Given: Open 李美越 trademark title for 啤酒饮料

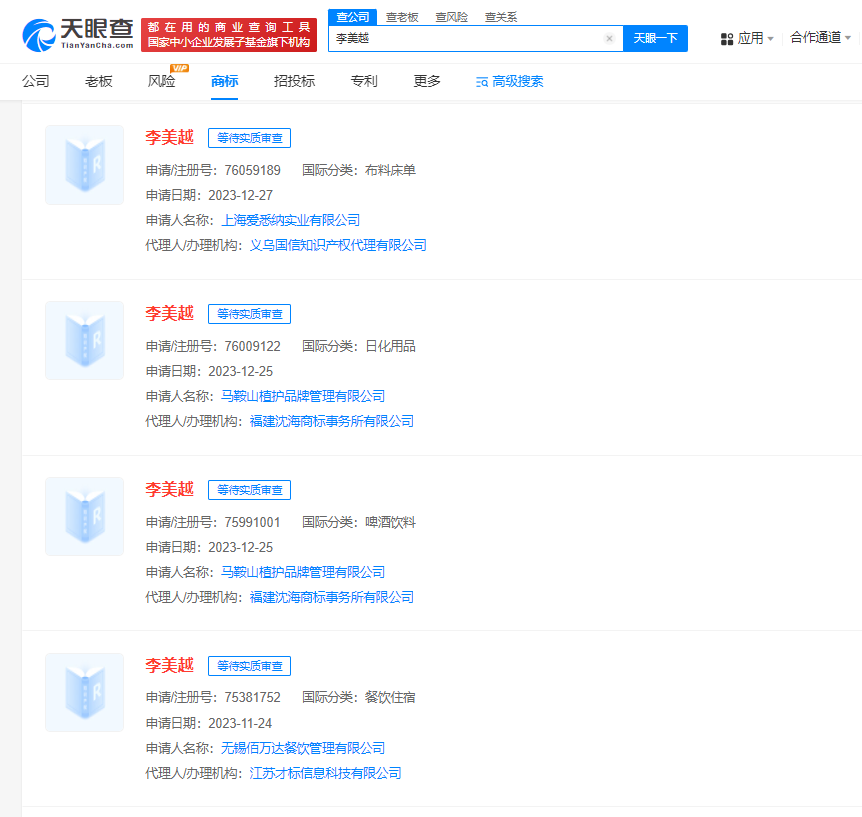Looking at the screenshot, I should pos(169,489).
